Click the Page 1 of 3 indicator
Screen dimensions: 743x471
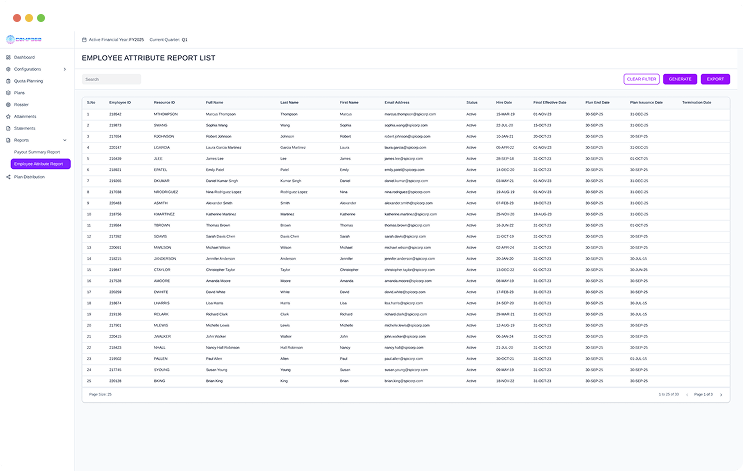tap(703, 395)
